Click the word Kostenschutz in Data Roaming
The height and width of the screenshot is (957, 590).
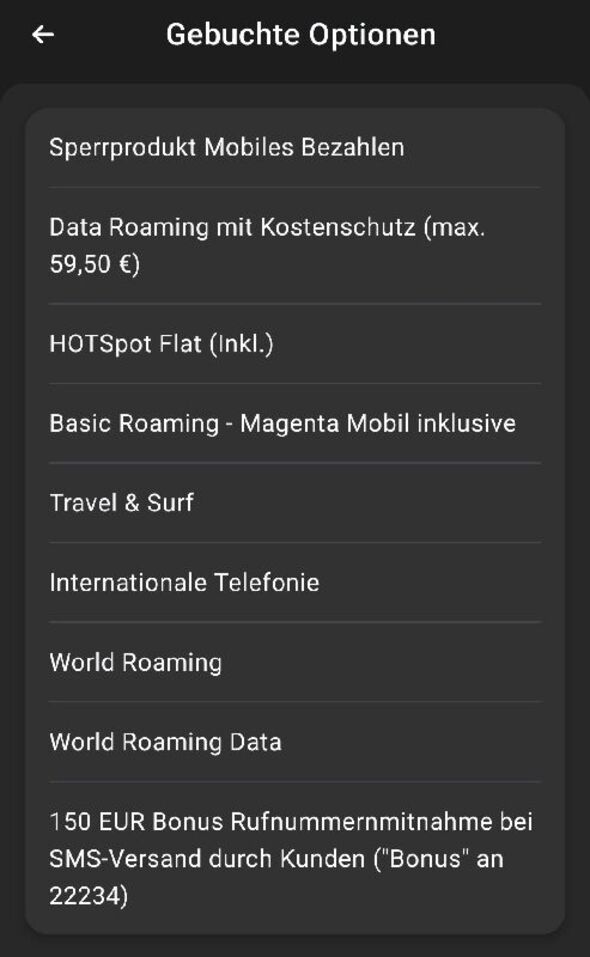[x=338, y=227]
